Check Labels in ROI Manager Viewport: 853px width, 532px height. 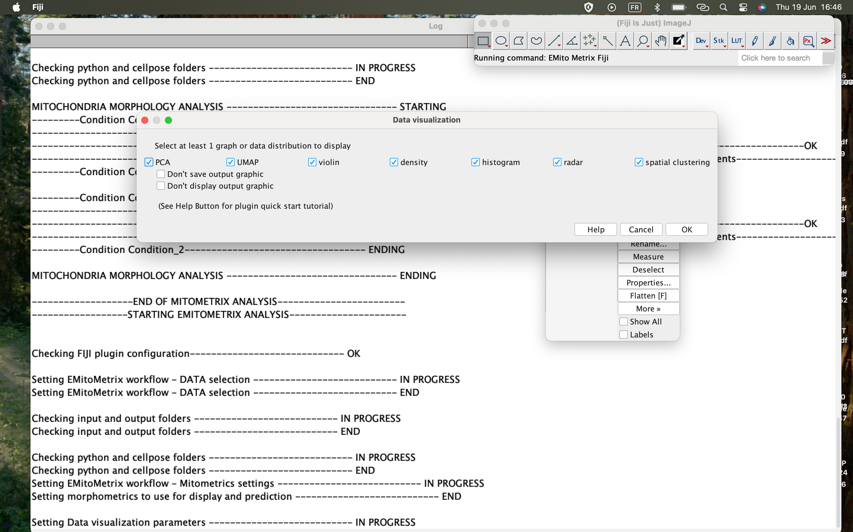point(623,335)
